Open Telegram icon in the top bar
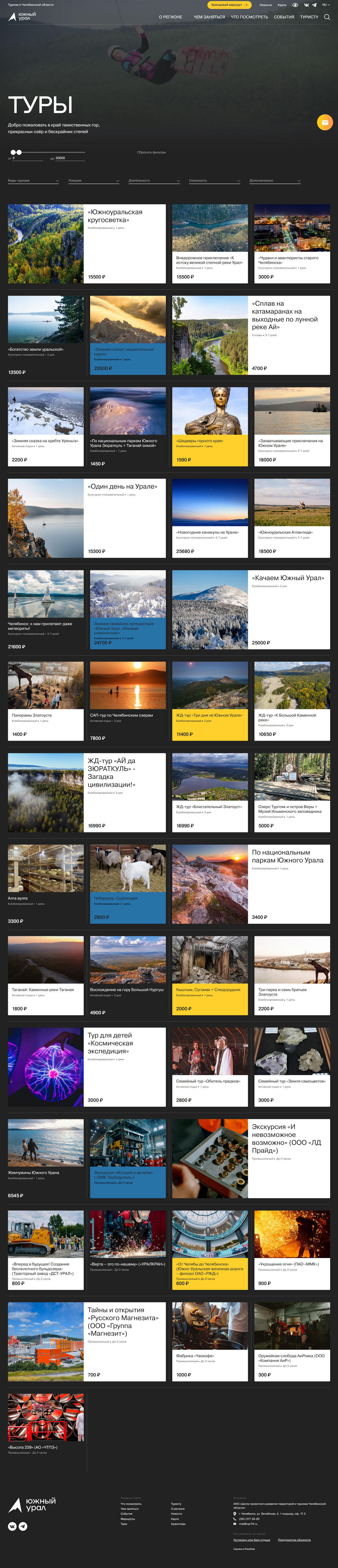Image resolution: width=338 pixels, height=1568 pixels. (x=314, y=5)
